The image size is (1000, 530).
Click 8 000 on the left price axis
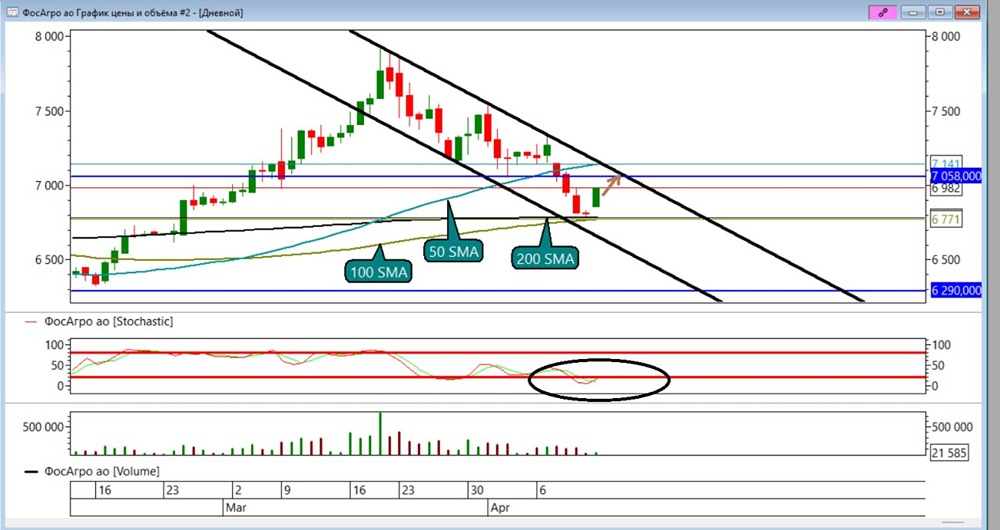point(48,37)
